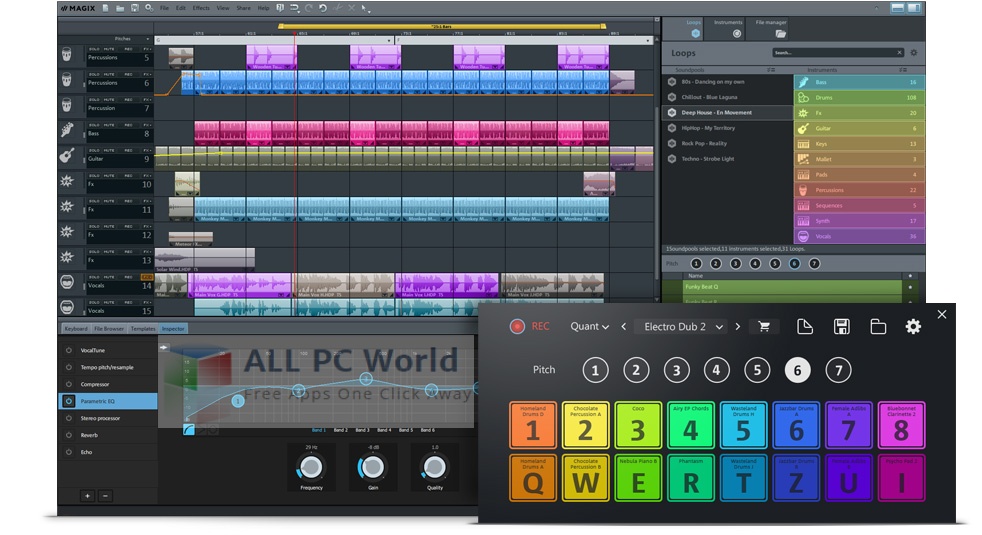Click the save disk icon in pad window
982x535 pixels.
(842, 326)
